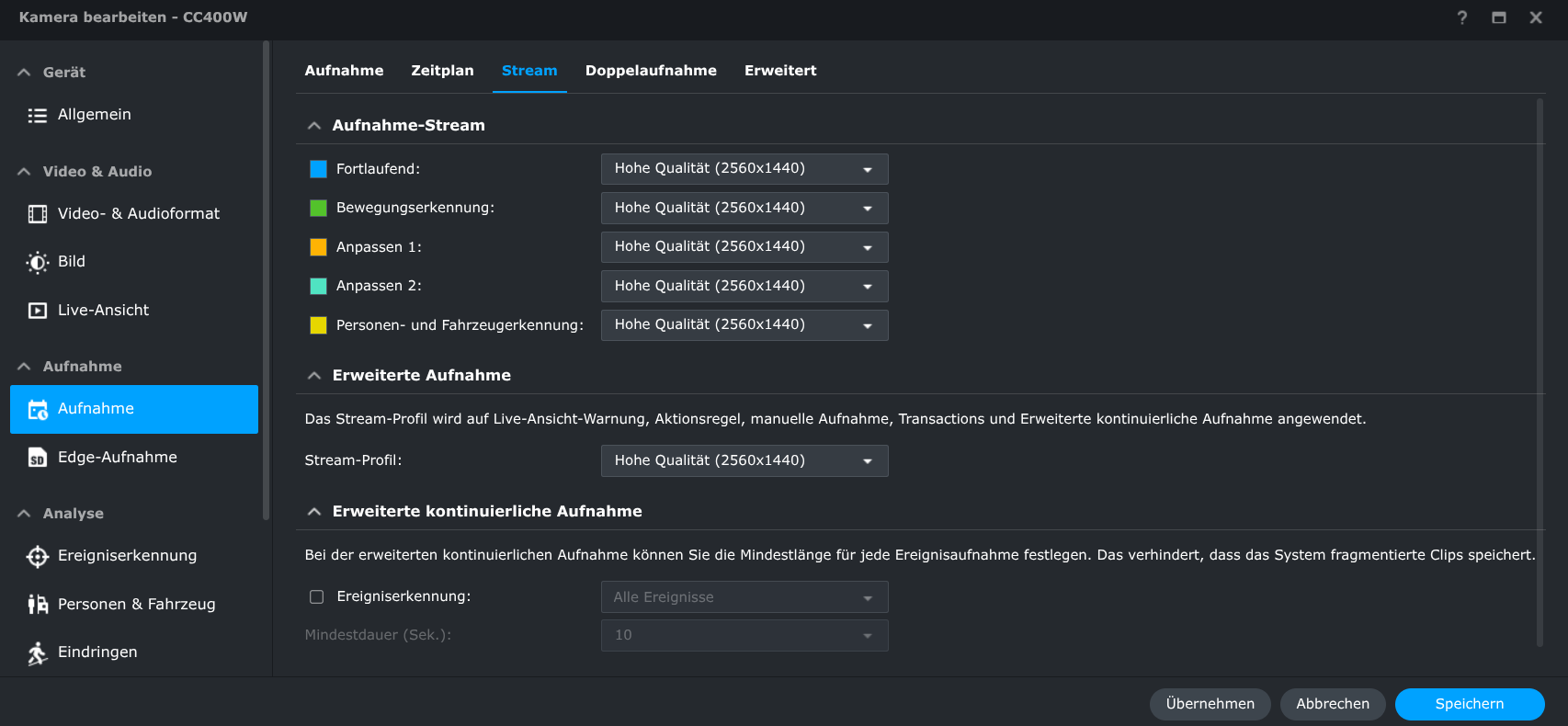Collapse the Video & Audio sidebar group
This screenshot has width=1568, height=726.
[x=24, y=172]
